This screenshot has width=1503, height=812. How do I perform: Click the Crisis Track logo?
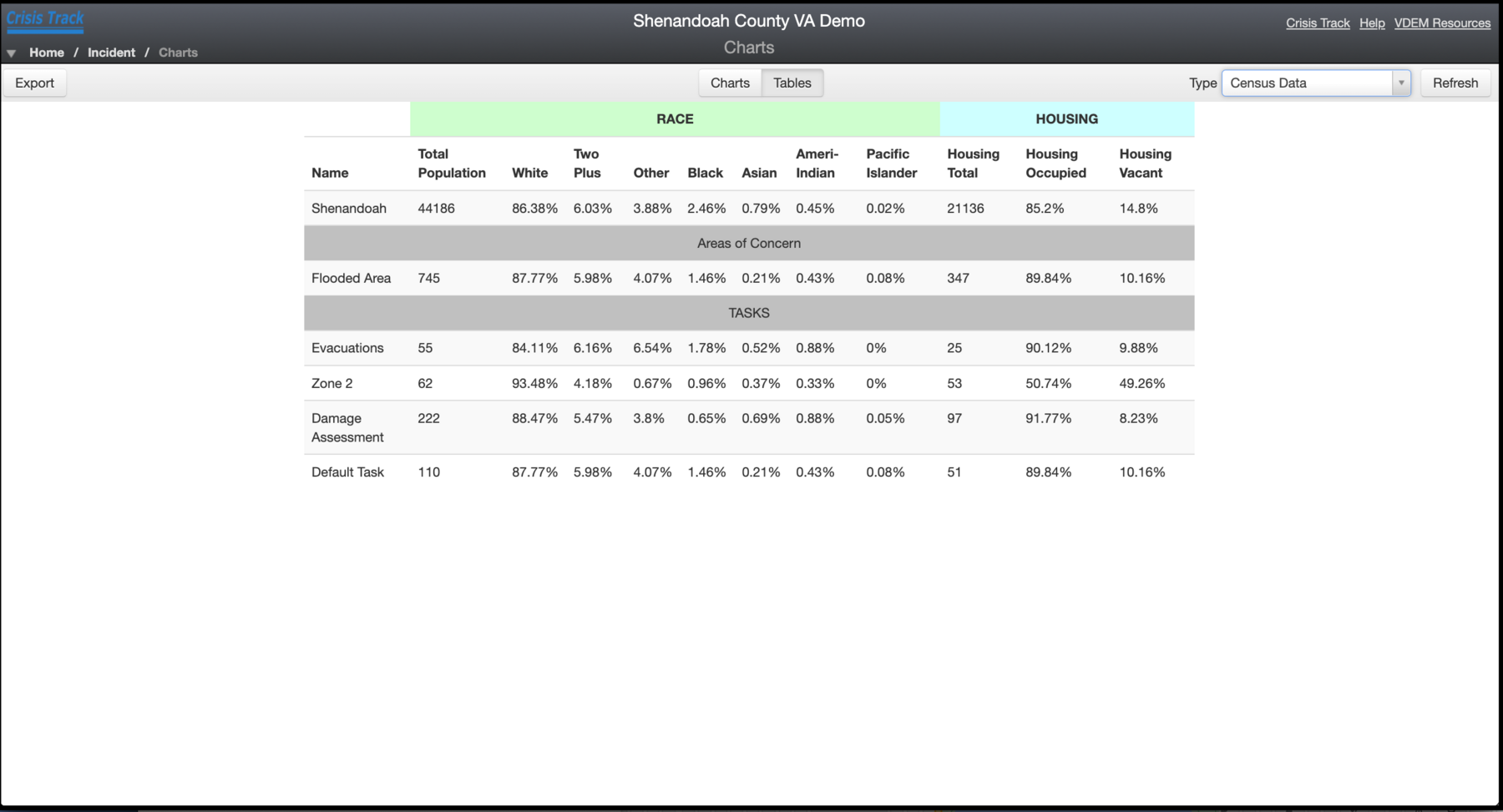[x=45, y=18]
